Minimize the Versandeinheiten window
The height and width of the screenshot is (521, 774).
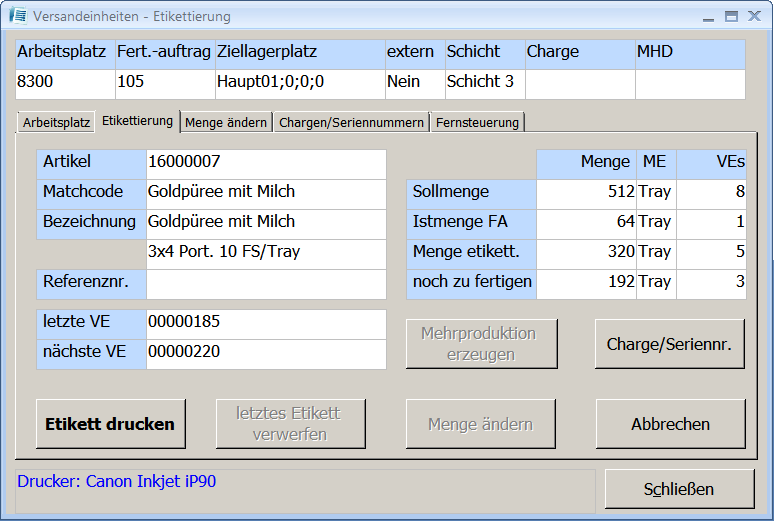(708, 16)
